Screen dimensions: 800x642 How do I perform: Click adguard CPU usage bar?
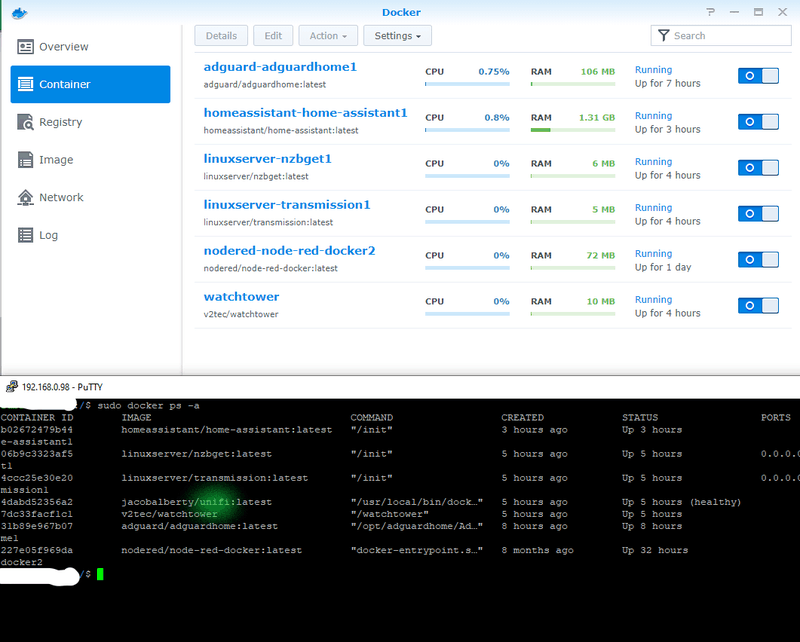pos(467,84)
